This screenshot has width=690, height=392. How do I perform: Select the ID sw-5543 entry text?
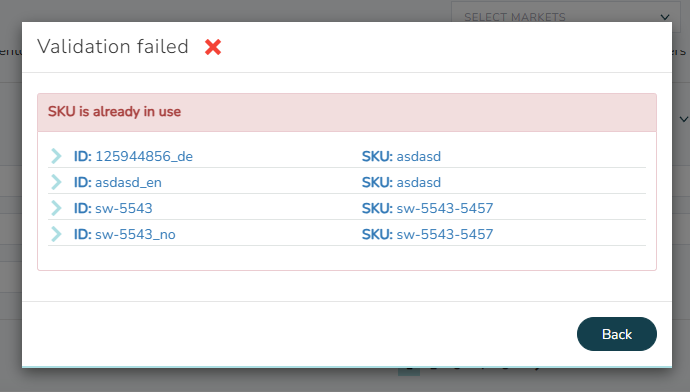click(113, 208)
